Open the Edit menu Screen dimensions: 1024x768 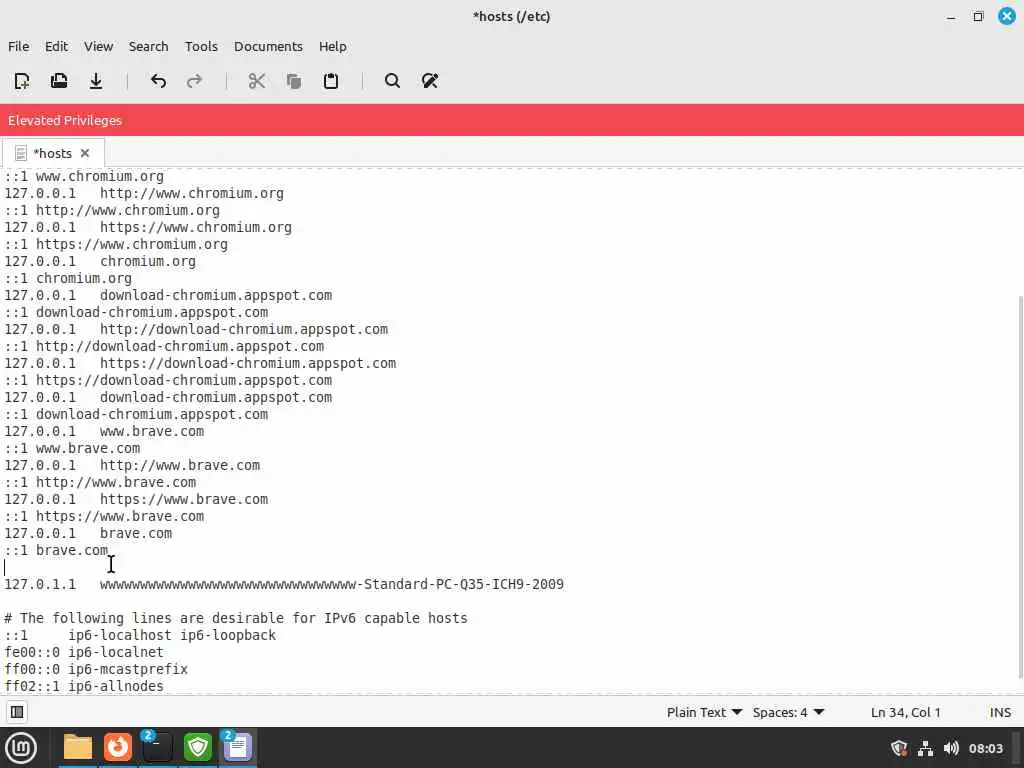[56, 46]
